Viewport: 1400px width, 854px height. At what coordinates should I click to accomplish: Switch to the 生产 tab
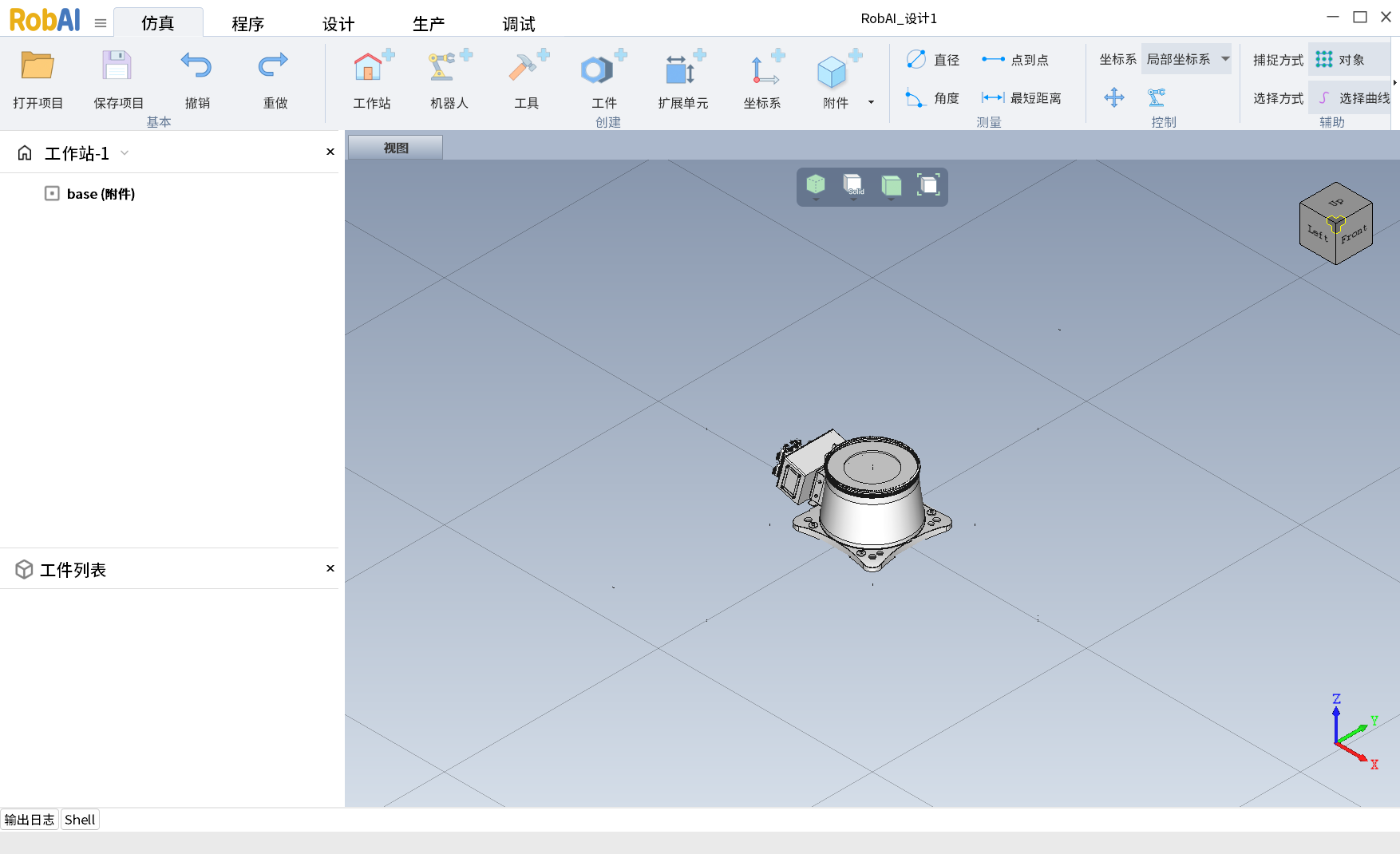[x=429, y=23]
